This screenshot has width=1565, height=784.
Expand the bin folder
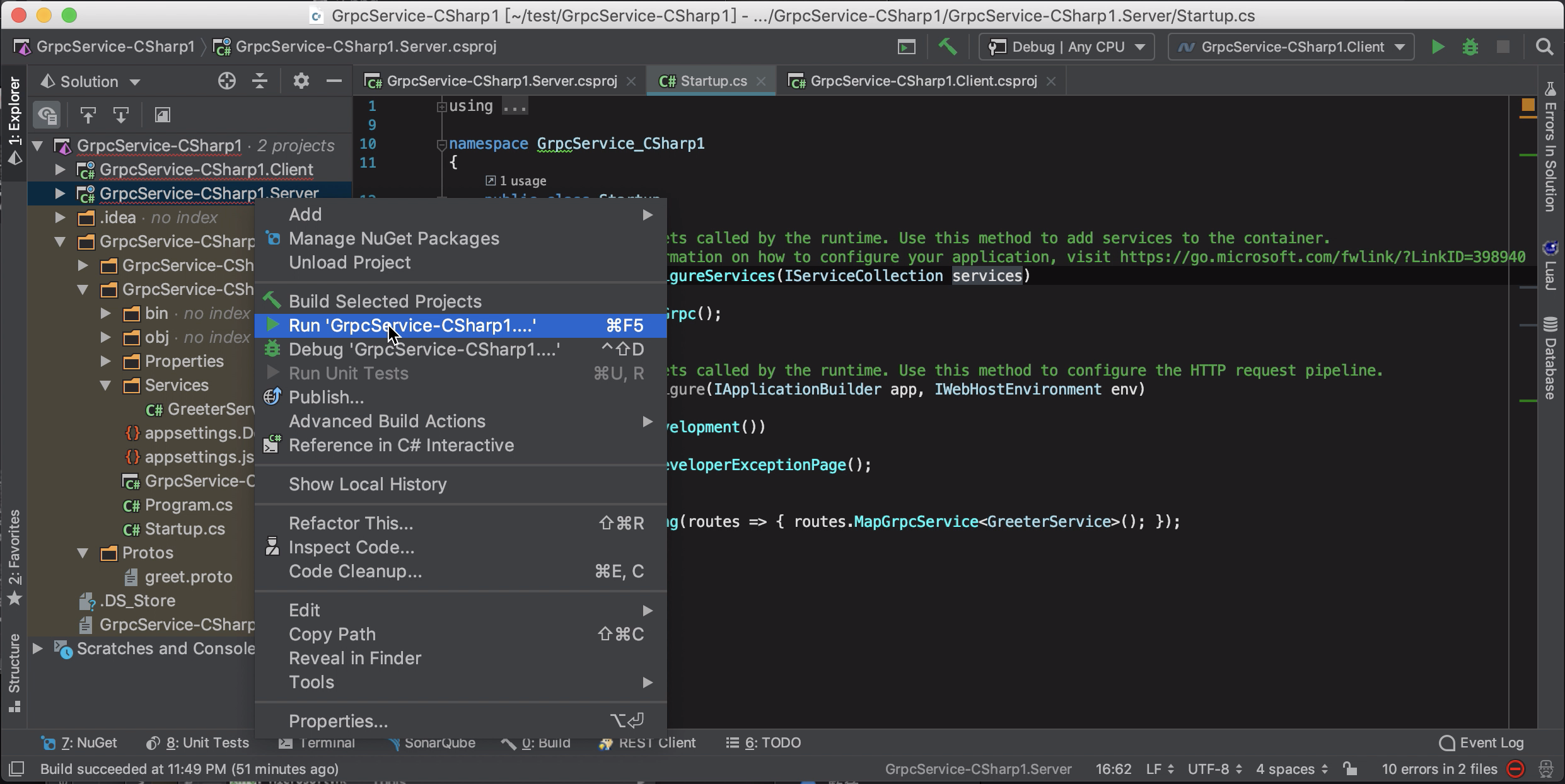coord(105,313)
